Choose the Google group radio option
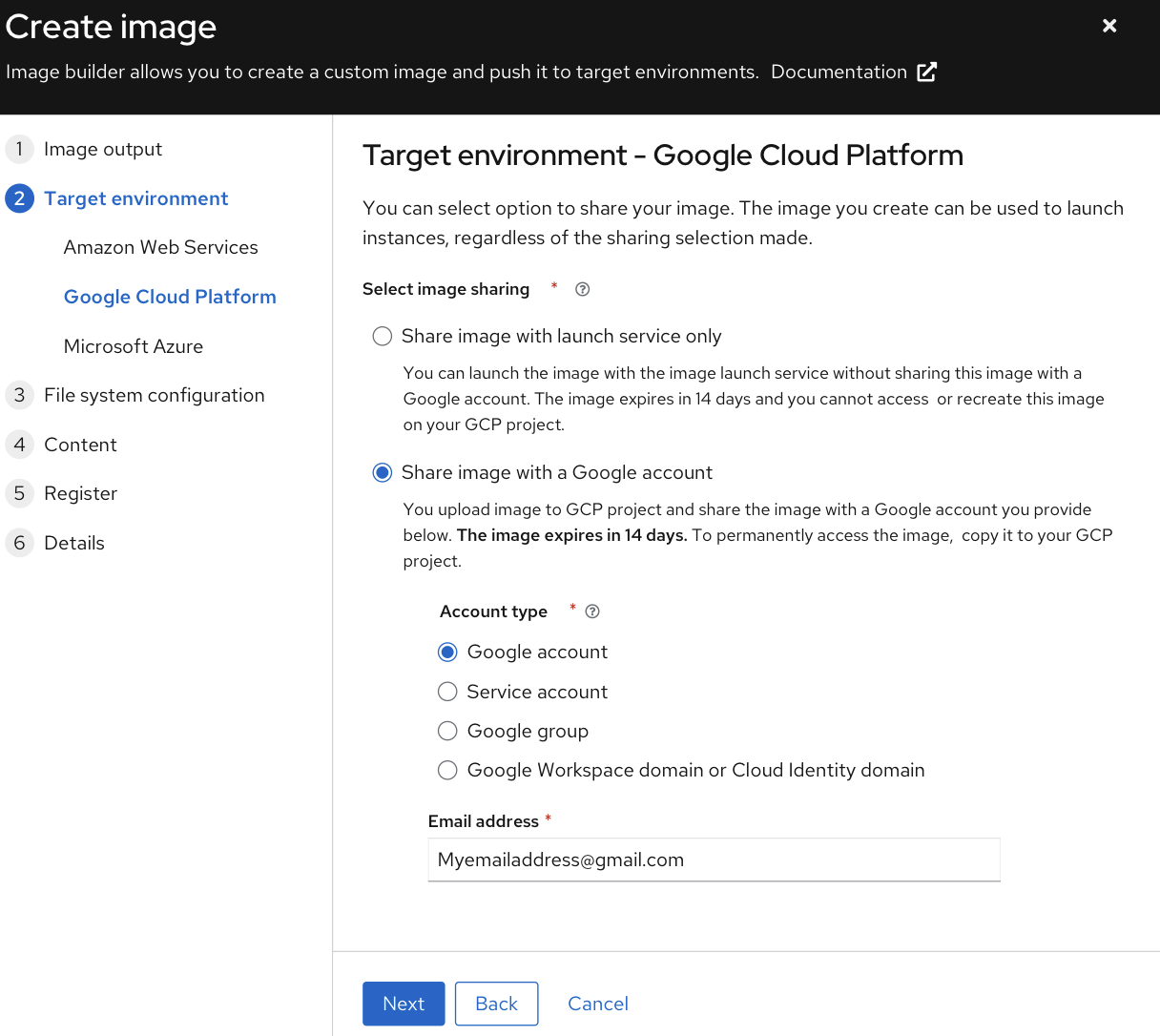The image size is (1160, 1036). (x=447, y=731)
